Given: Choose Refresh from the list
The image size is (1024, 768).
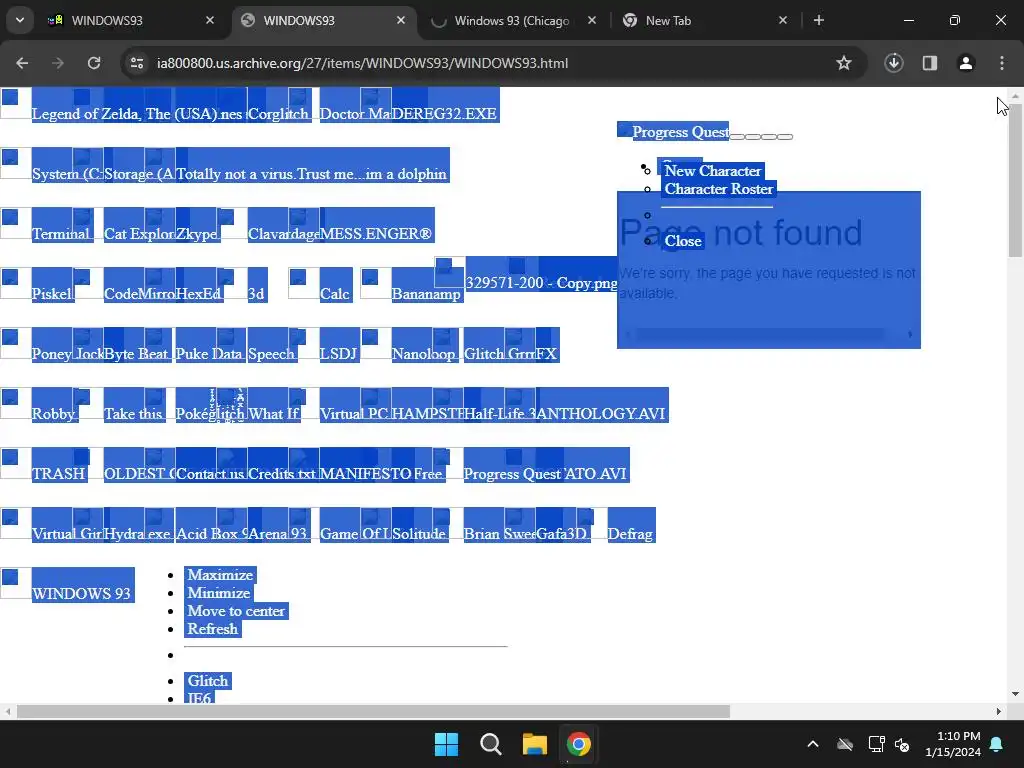Looking at the screenshot, I should [213, 629].
